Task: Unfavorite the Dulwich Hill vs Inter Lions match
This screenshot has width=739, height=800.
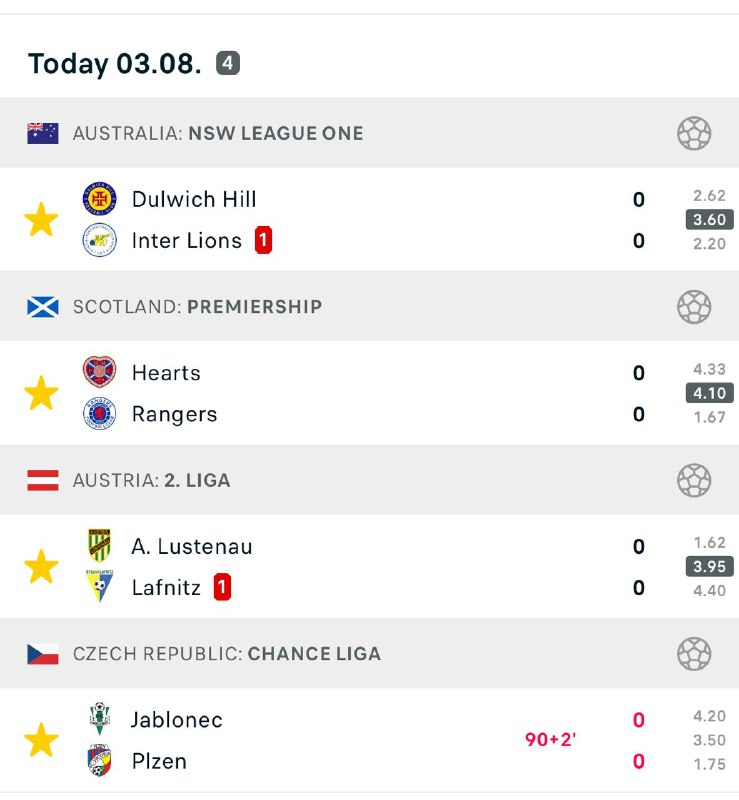Action: [41, 220]
